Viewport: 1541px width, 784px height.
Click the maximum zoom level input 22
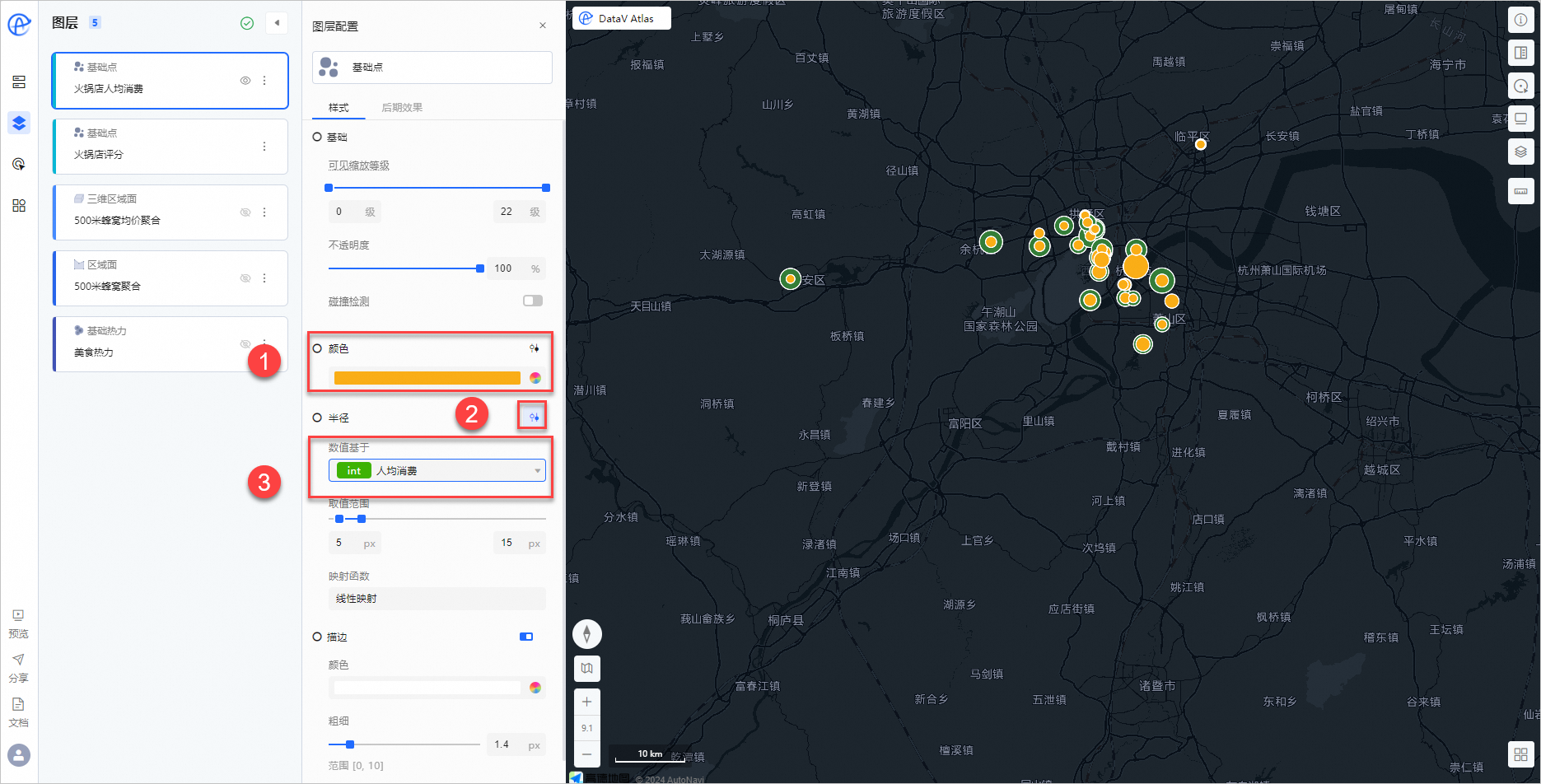(x=520, y=212)
